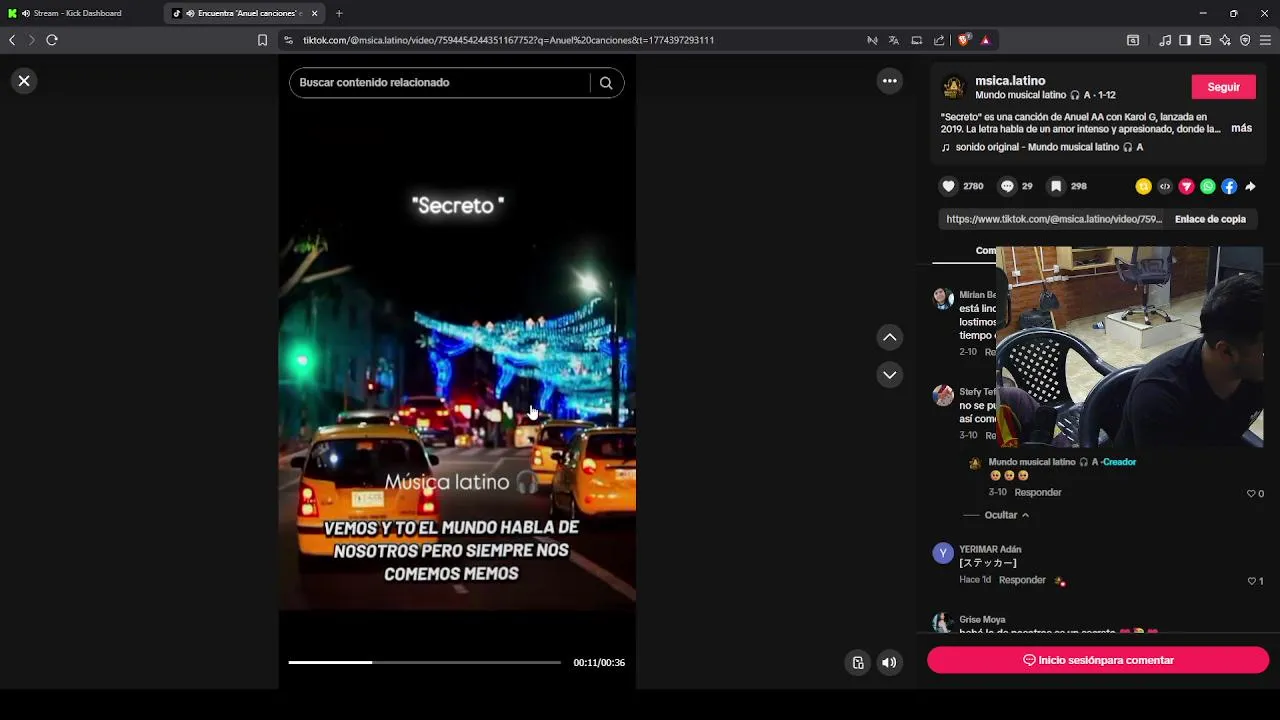Click the embed code share icon
Viewport: 1280px width, 720px height.
pyautogui.click(x=1165, y=186)
